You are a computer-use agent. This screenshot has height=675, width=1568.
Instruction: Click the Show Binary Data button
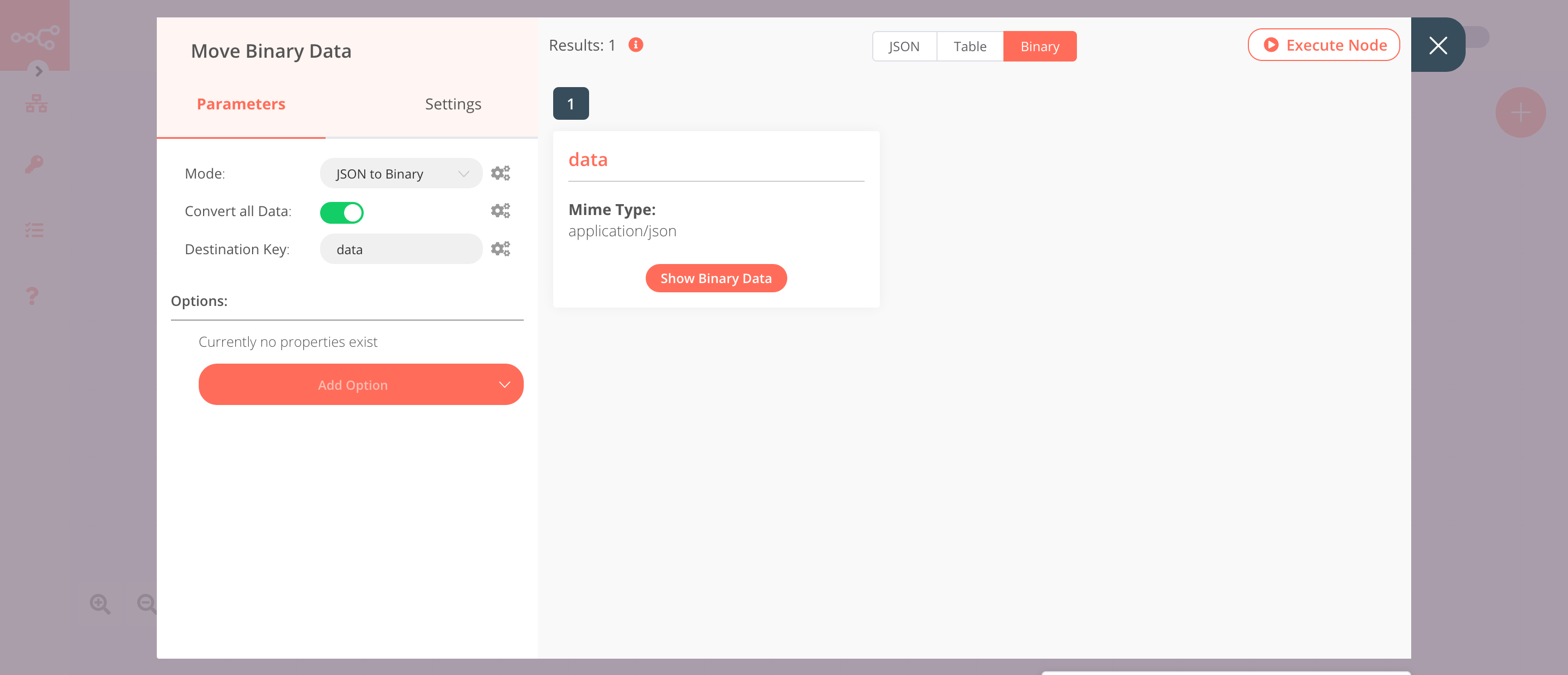(x=716, y=278)
